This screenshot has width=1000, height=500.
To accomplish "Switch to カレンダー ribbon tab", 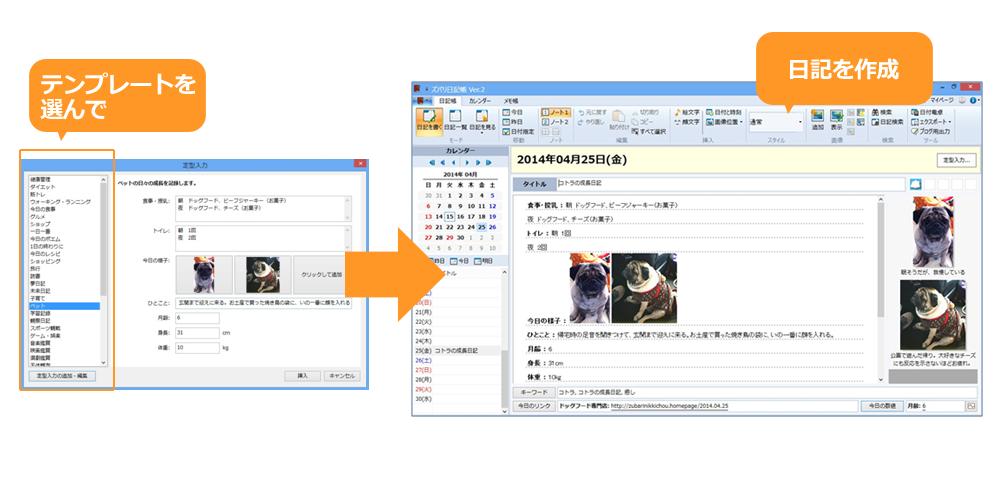I will click(x=480, y=101).
